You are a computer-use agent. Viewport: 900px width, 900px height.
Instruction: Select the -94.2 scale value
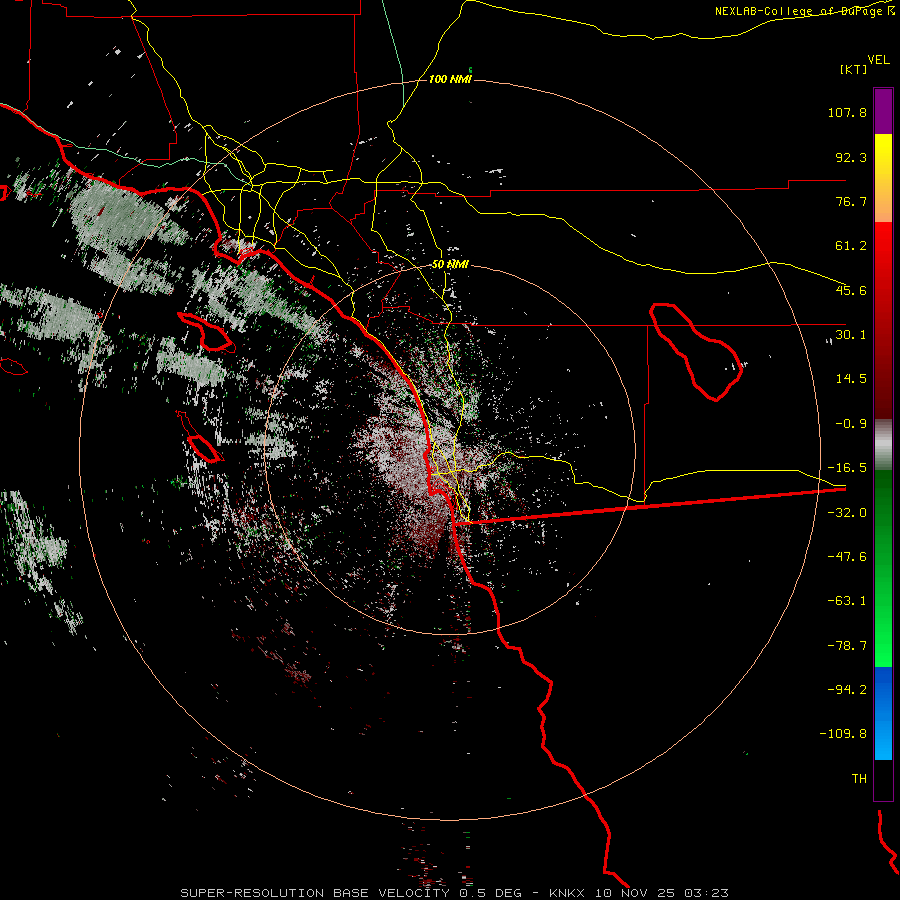tap(847, 690)
